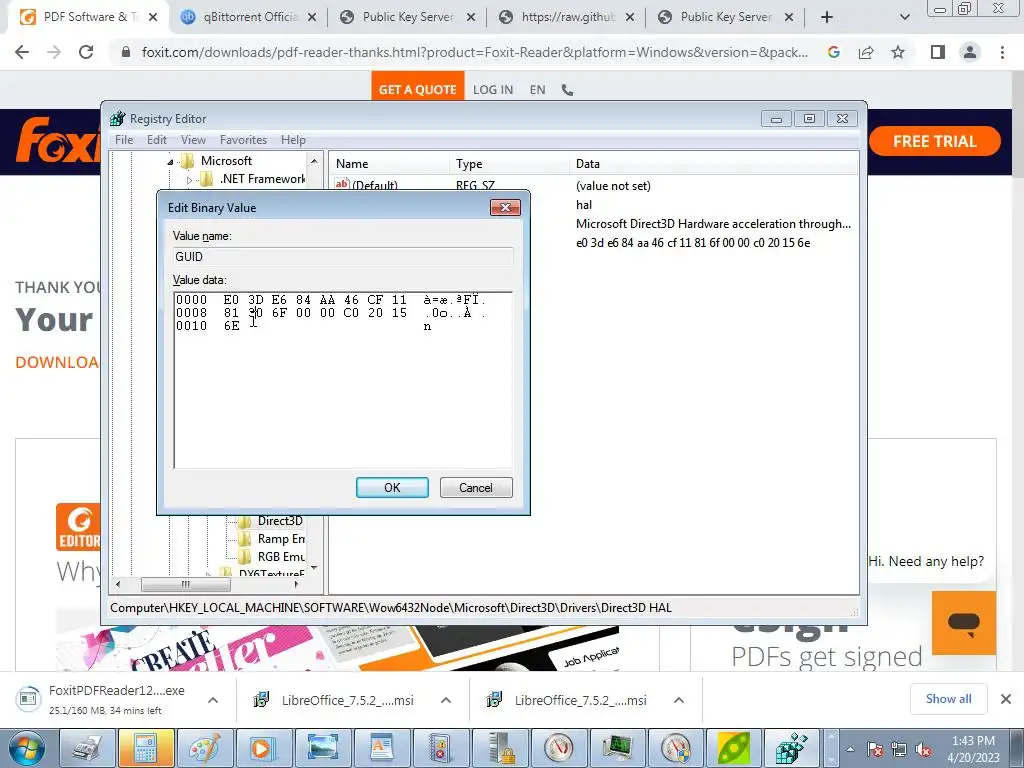The width and height of the screenshot is (1024, 768).
Task: Click the Google icon in the address bar
Action: coord(833,52)
